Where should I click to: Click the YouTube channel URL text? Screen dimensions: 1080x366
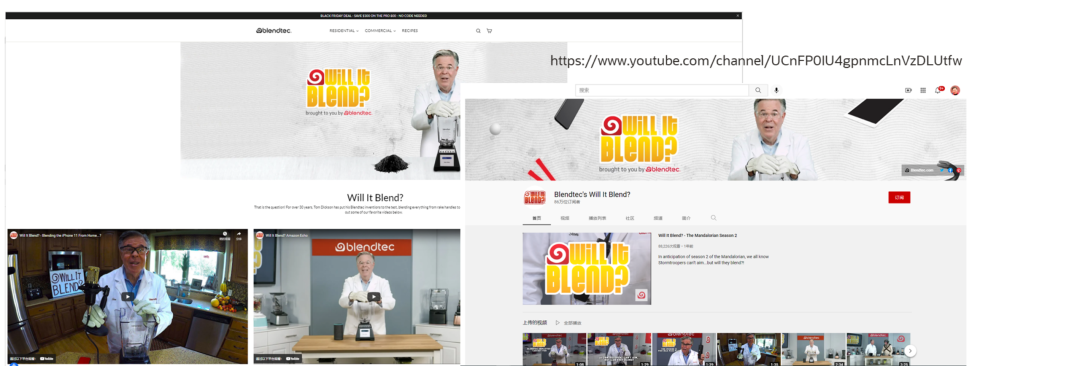pyautogui.click(x=756, y=61)
